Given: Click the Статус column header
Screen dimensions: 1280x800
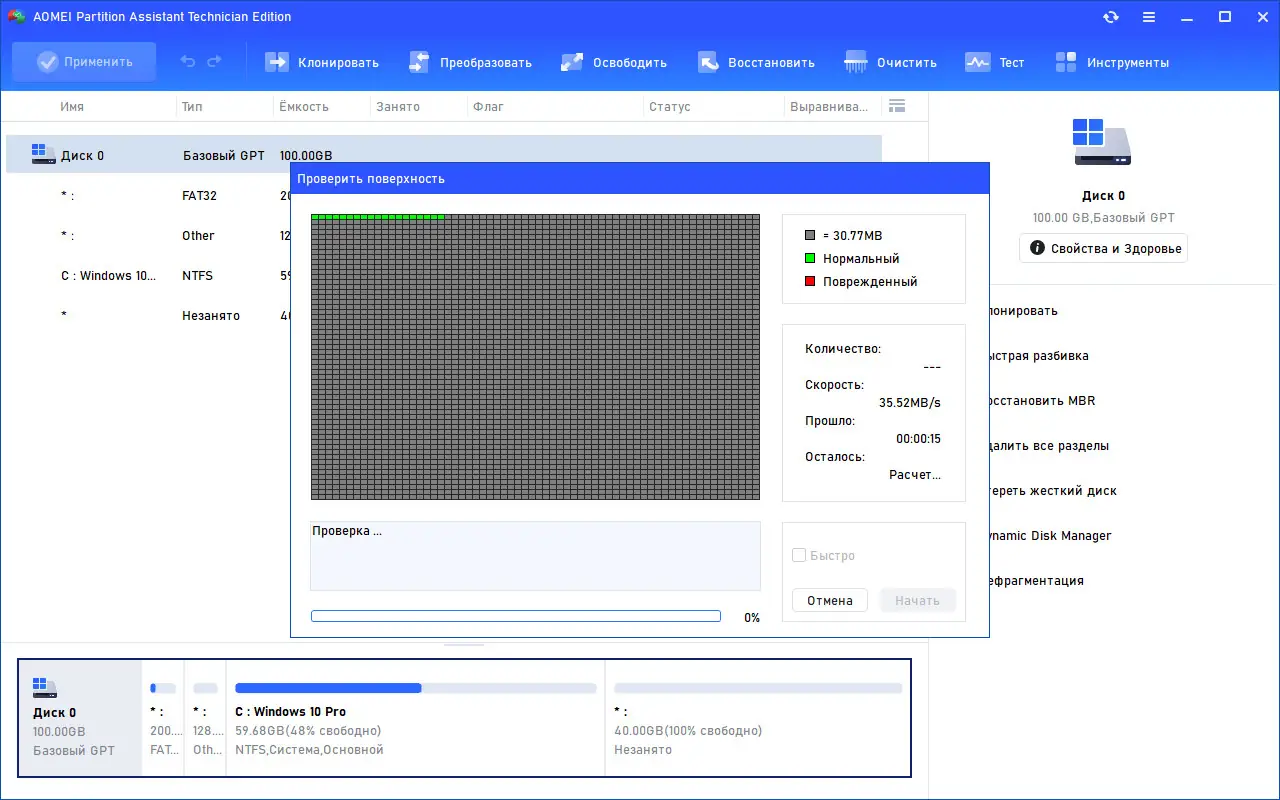Looking at the screenshot, I should pos(670,106).
